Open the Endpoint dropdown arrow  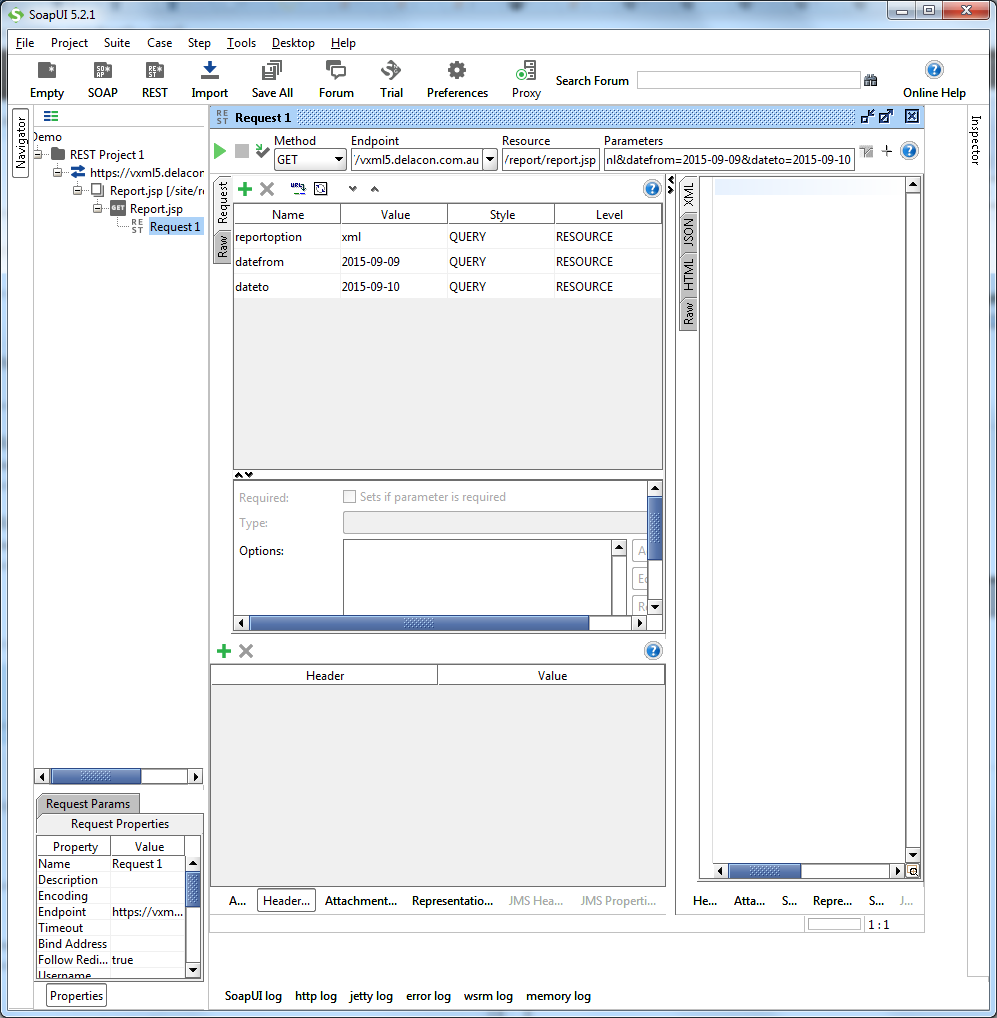tap(490, 160)
